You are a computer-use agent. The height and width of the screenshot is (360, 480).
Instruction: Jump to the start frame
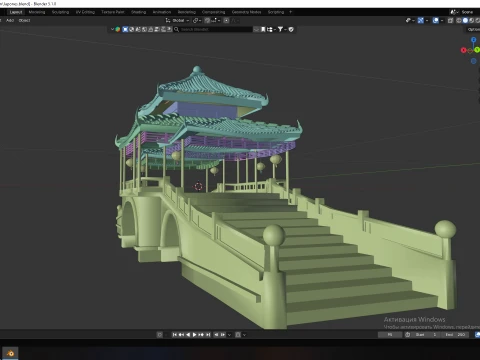[175, 335]
